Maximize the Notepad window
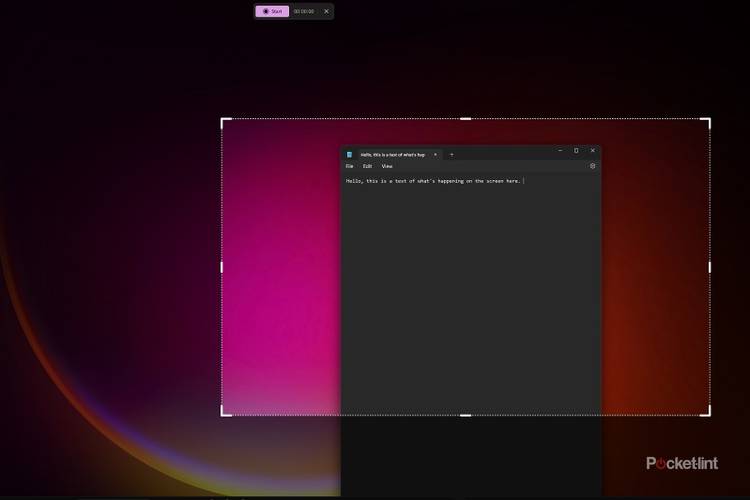Screen dimensions: 750x500 (576, 151)
